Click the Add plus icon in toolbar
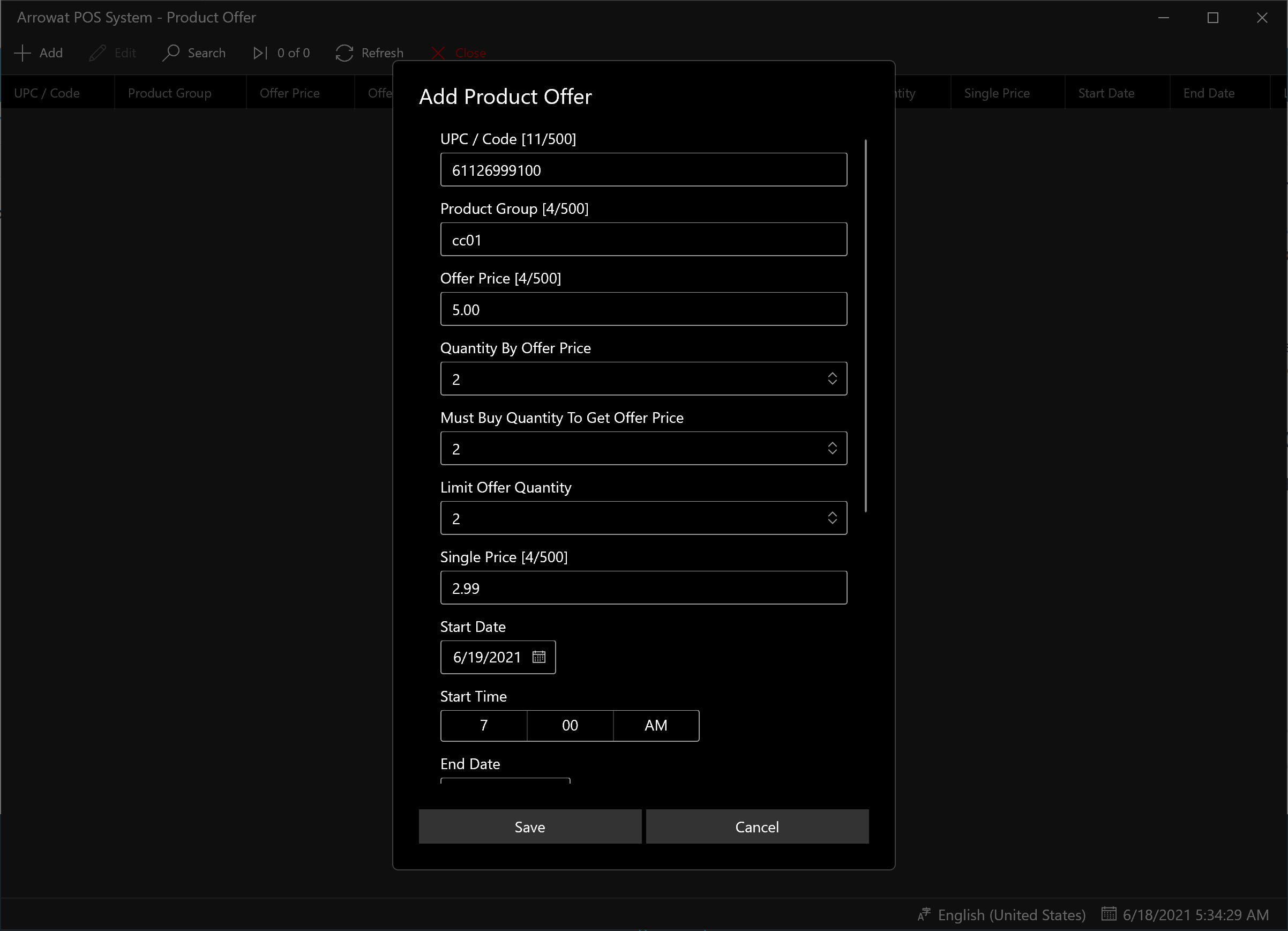The width and height of the screenshot is (1288, 931). pyautogui.click(x=22, y=53)
